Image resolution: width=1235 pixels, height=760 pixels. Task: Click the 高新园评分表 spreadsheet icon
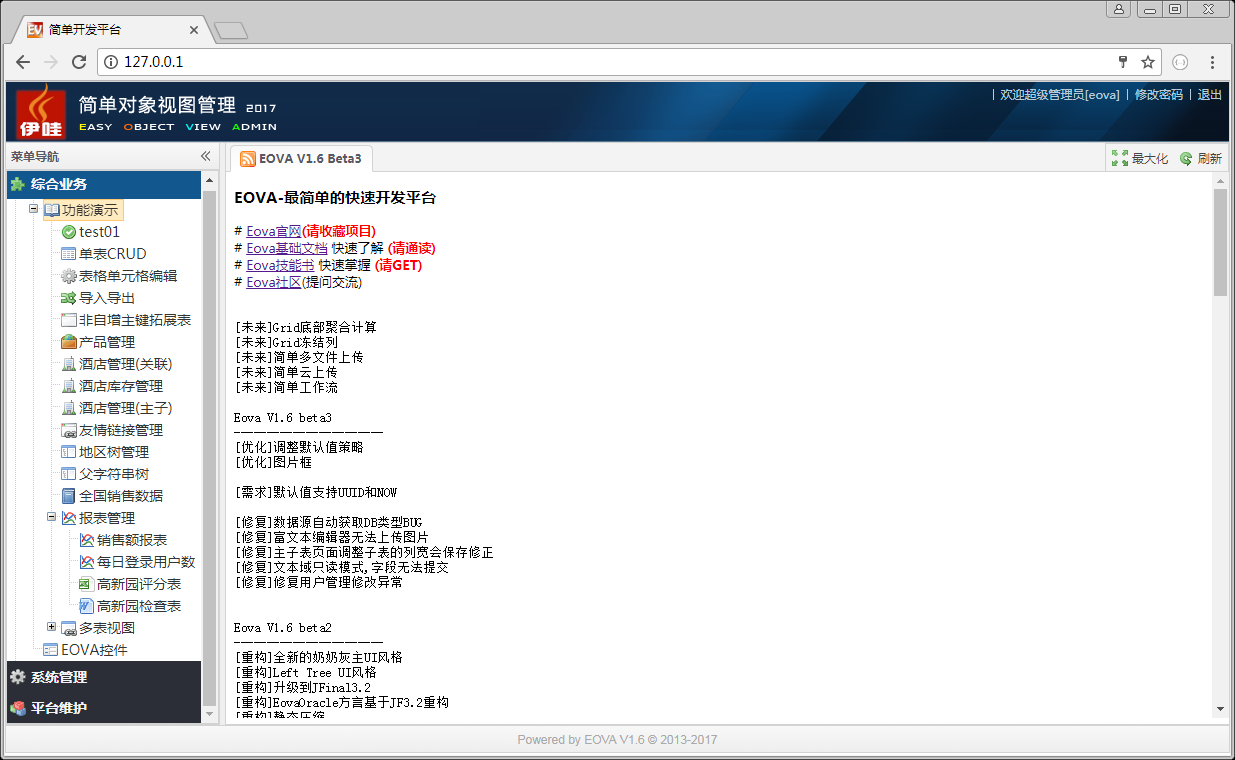coord(87,584)
